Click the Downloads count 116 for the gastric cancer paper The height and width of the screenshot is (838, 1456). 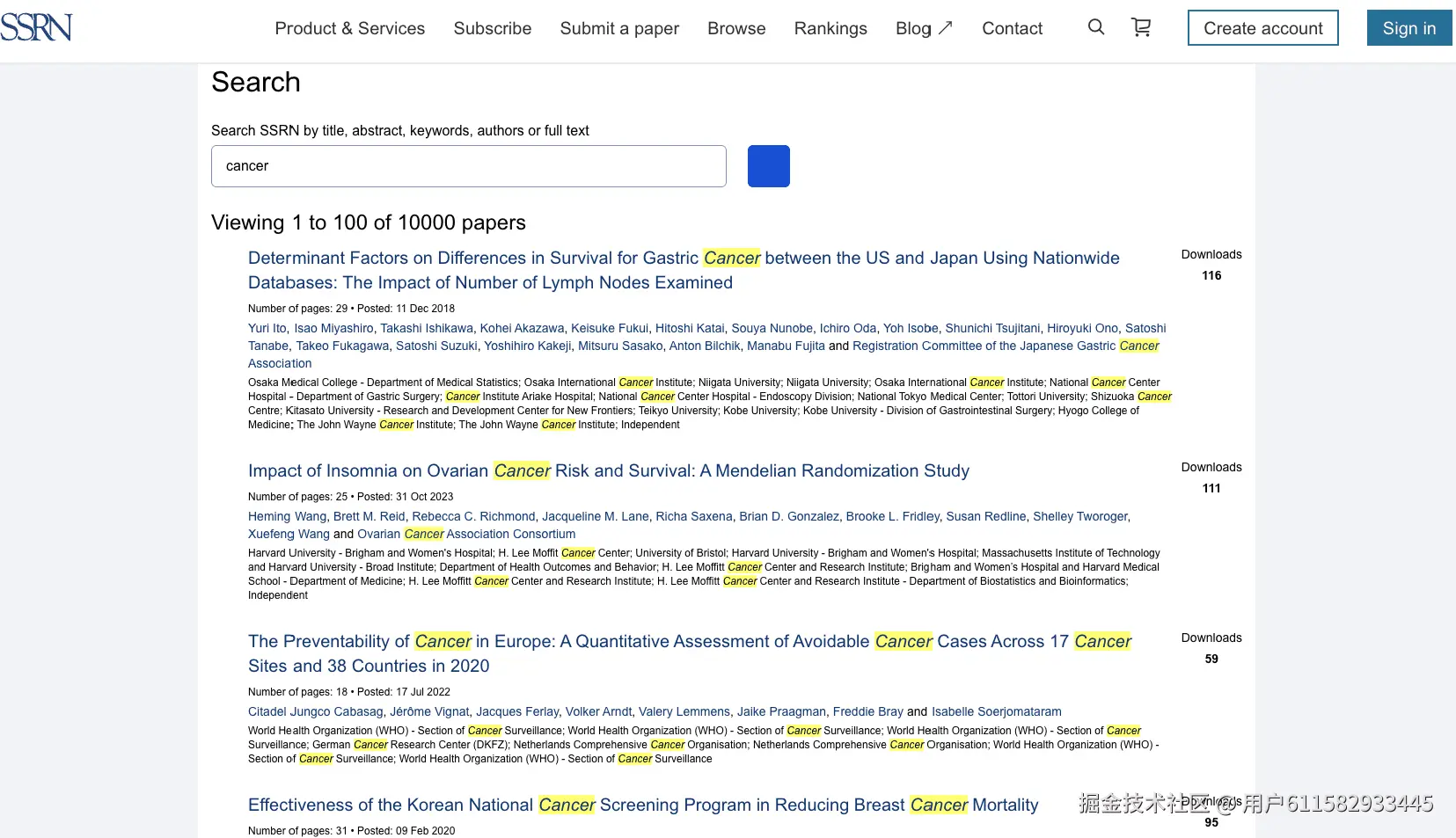click(1211, 275)
